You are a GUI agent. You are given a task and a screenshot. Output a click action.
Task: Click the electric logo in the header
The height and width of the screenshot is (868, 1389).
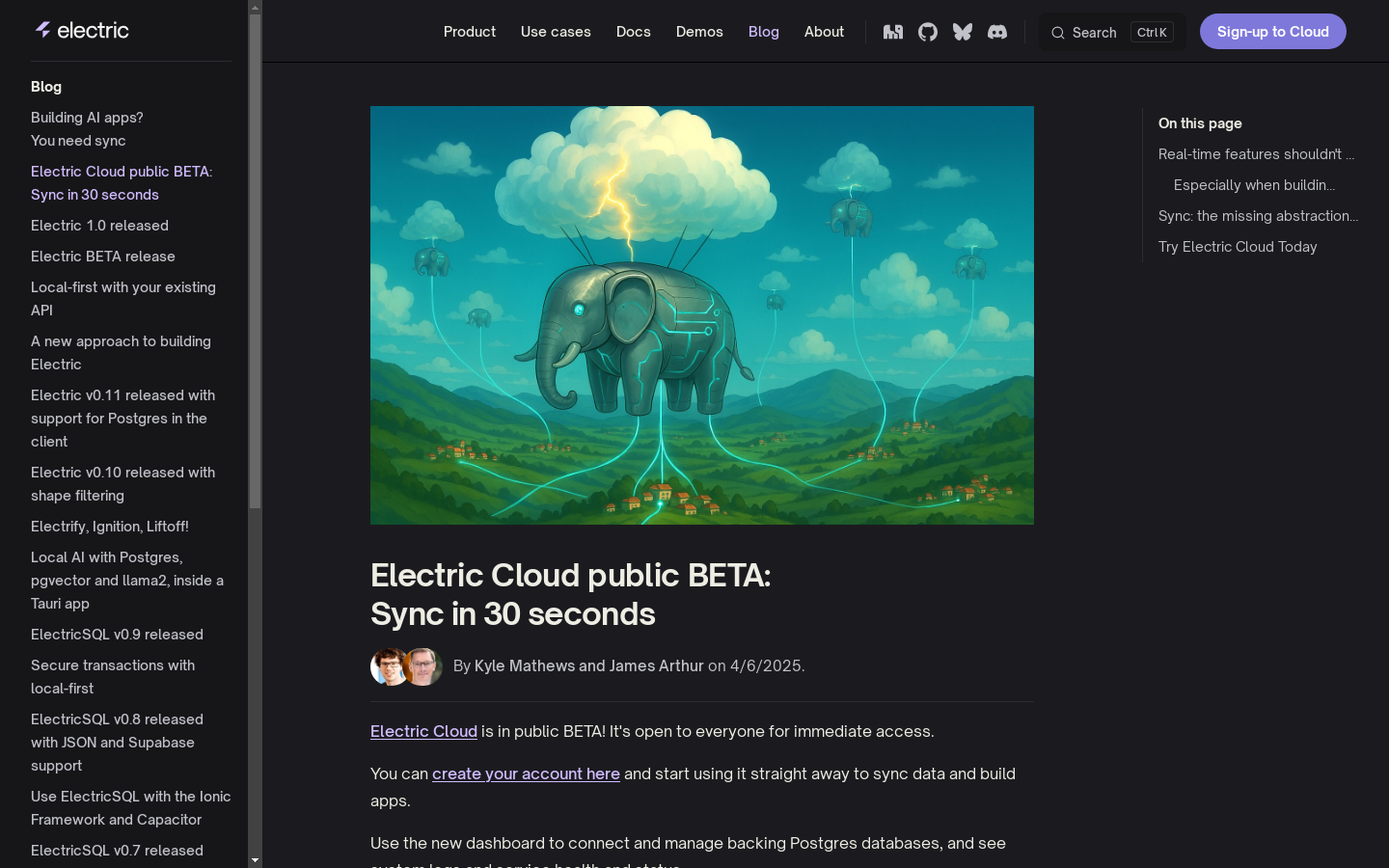pyautogui.click(x=82, y=30)
